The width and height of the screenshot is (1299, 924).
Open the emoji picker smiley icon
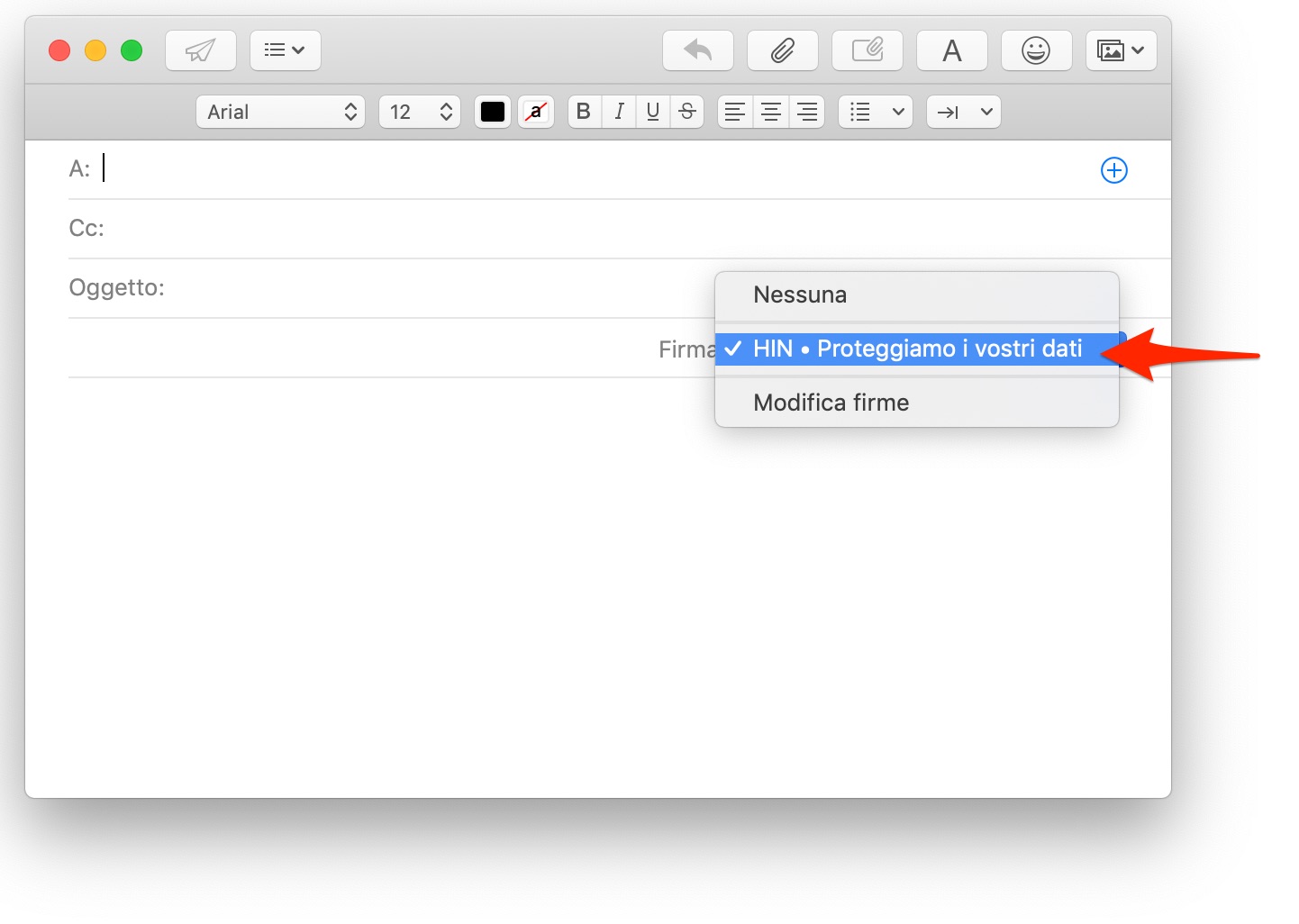tap(1037, 50)
